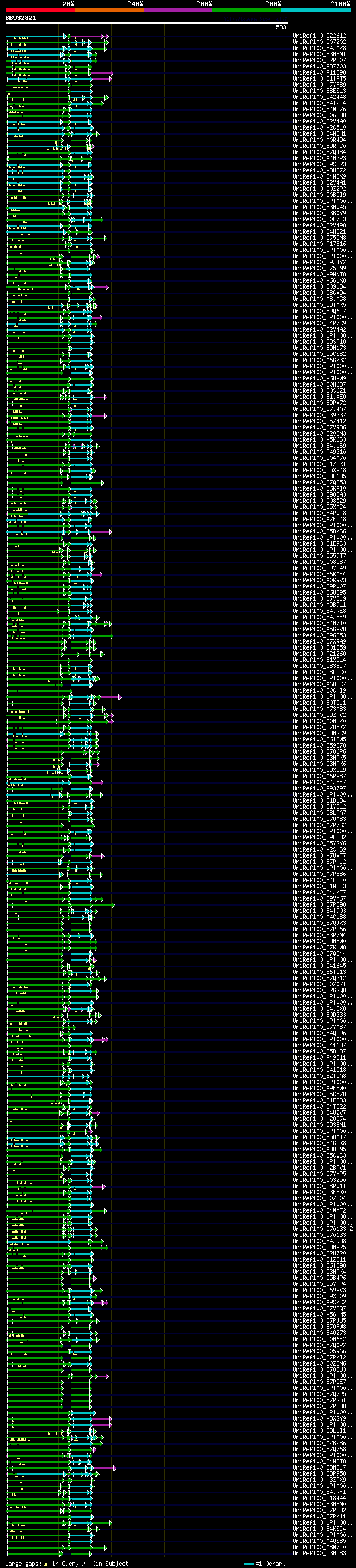Select row UniRef100_B4NC76

(x=319, y=109)
